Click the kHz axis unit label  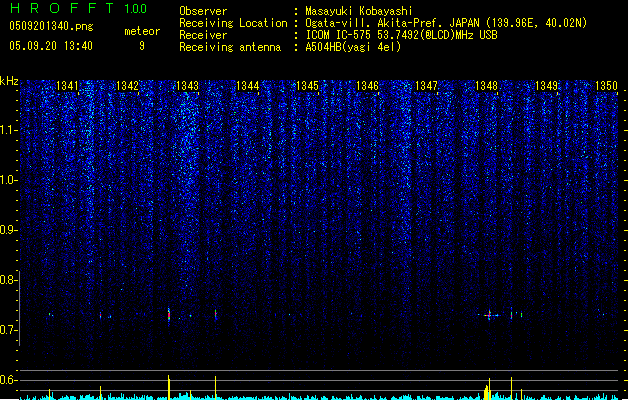(x=9, y=81)
